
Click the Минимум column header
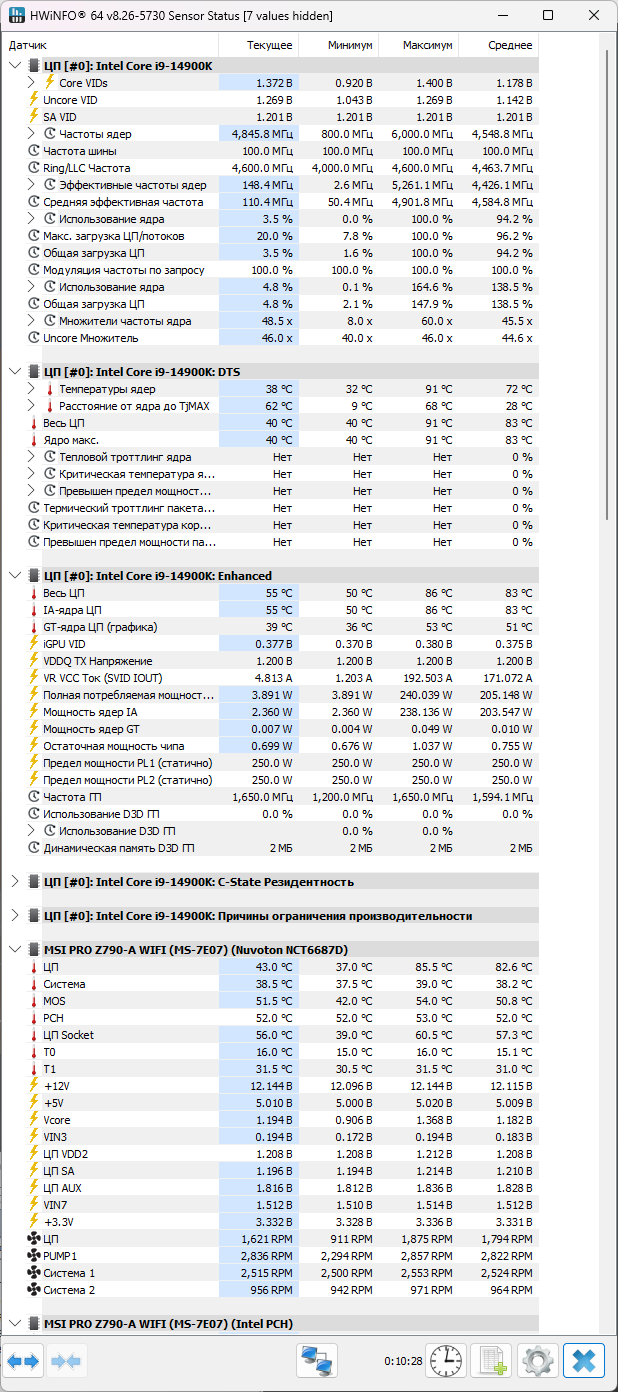click(338, 46)
